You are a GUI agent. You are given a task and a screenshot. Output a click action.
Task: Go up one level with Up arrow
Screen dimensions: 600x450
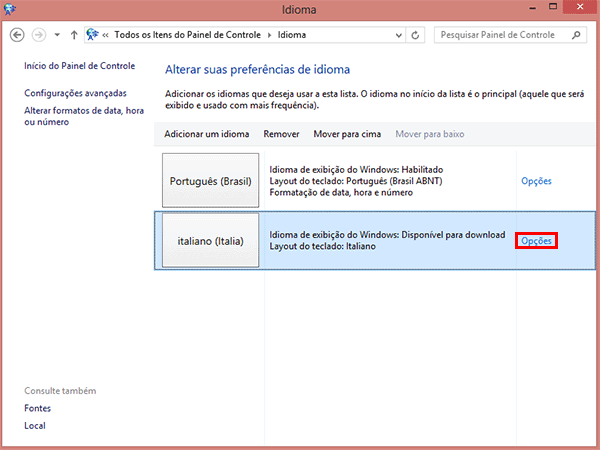(74, 35)
